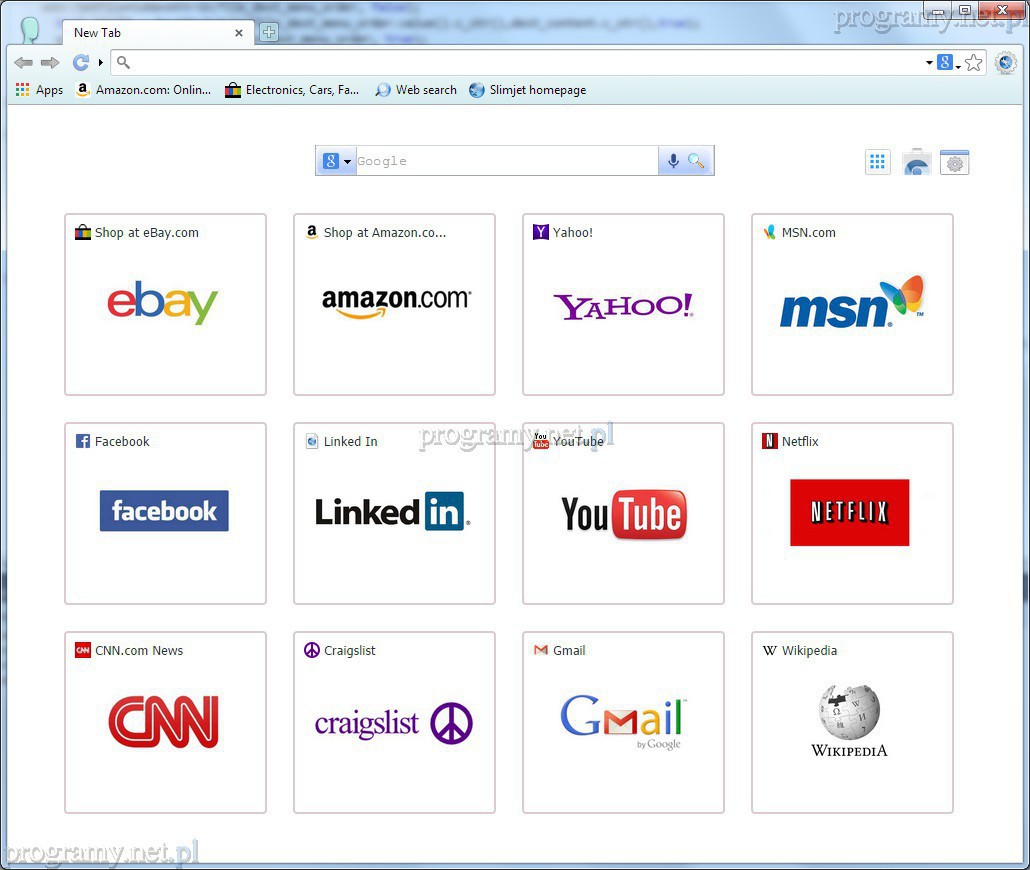This screenshot has width=1030, height=870.
Task: Close the New Tab tab
Action: point(239,33)
